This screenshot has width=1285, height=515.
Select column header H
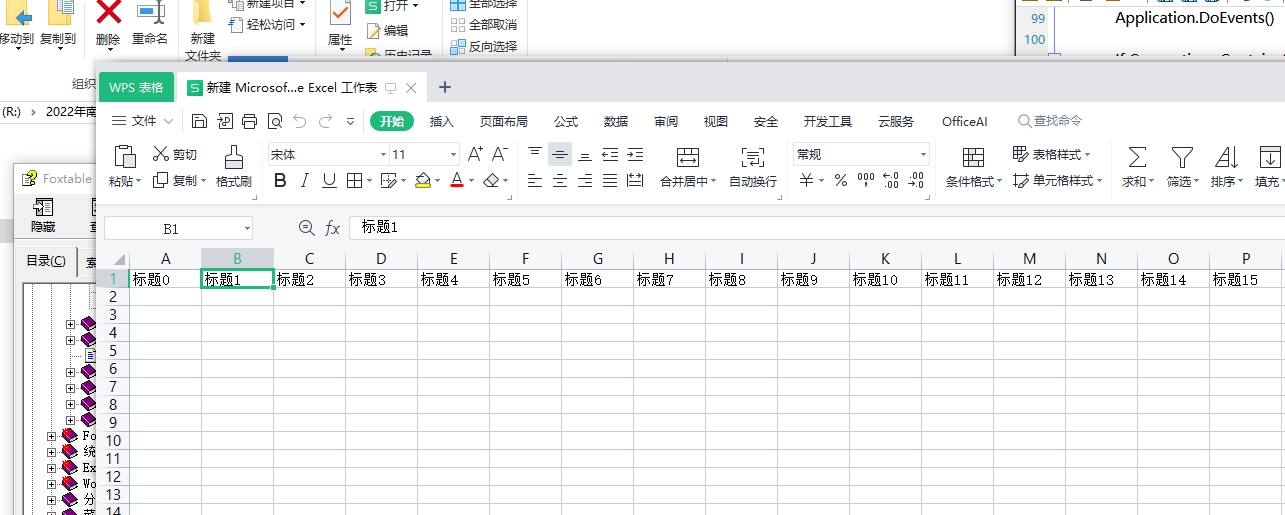click(x=669, y=258)
